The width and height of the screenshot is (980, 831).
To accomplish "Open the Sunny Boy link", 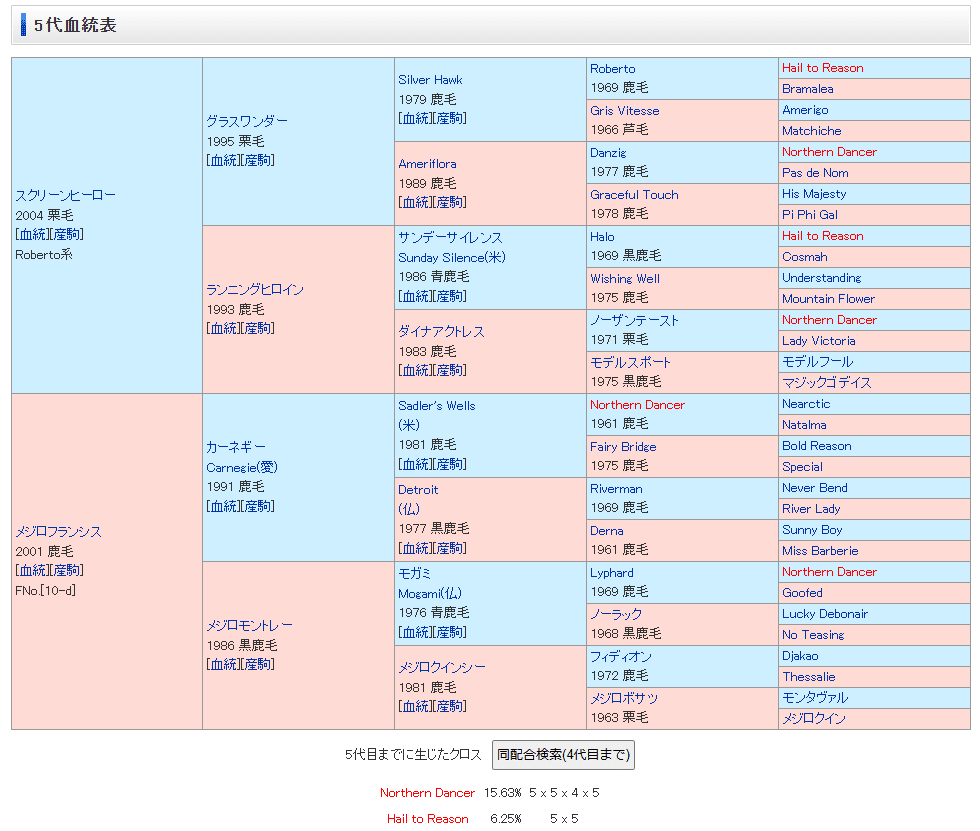I will [x=812, y=530].
